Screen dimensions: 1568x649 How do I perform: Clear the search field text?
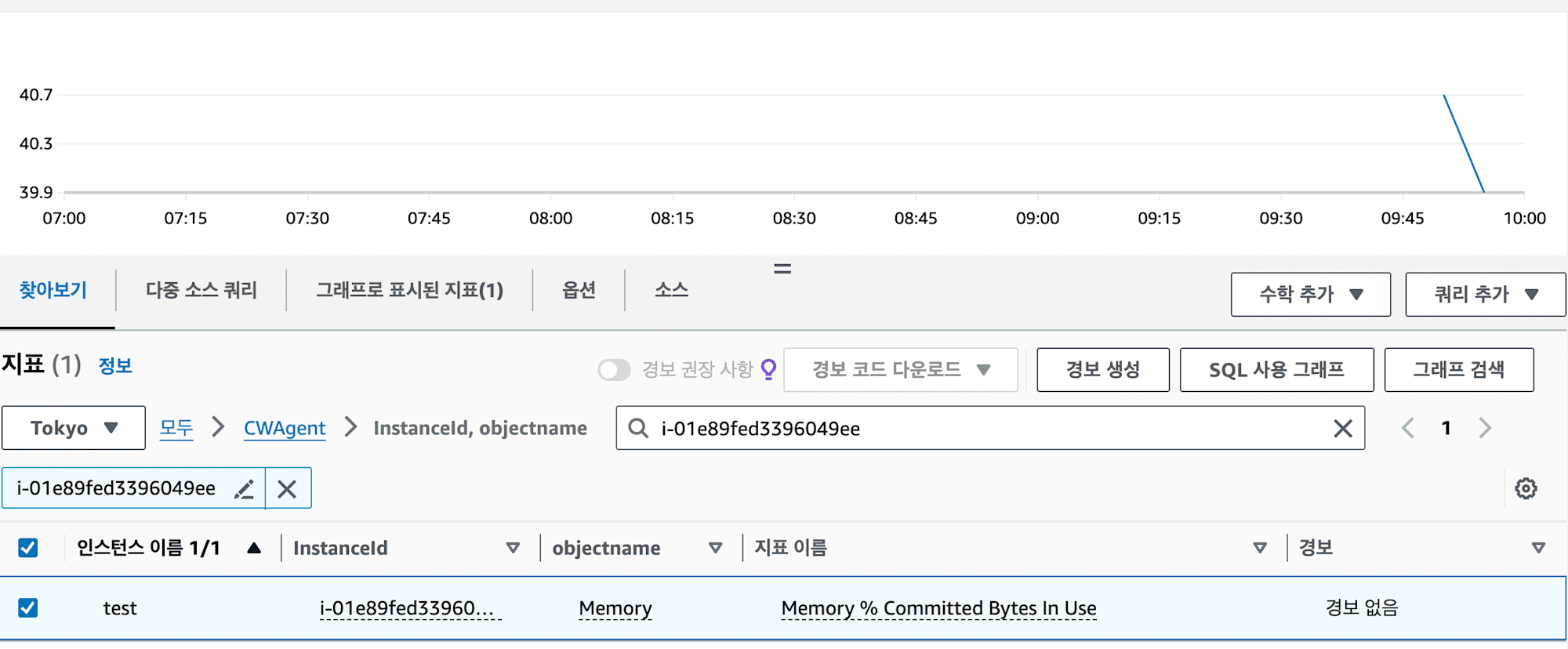(1343, 428)
